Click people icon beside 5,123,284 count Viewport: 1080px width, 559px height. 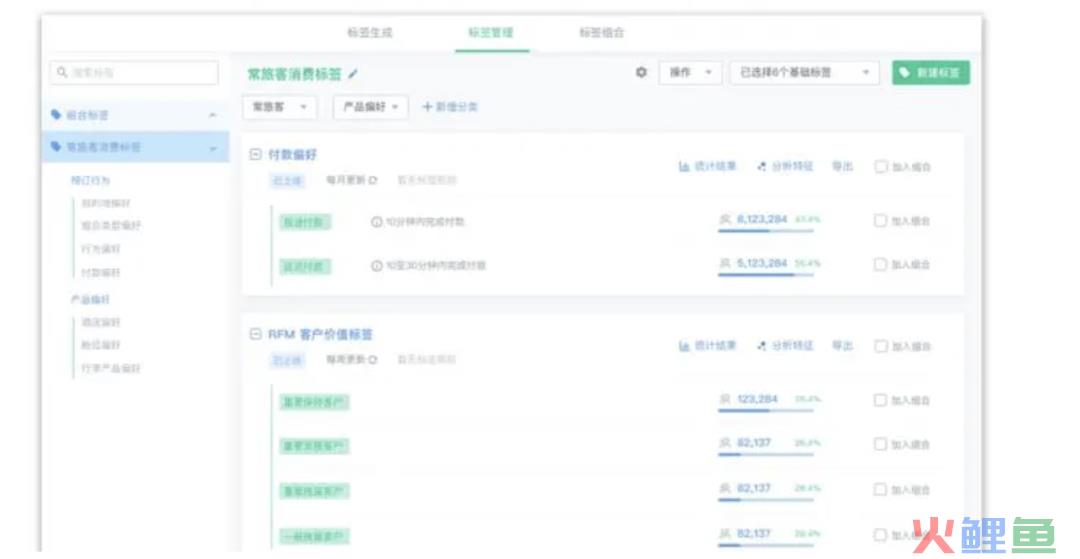(725, 264)
